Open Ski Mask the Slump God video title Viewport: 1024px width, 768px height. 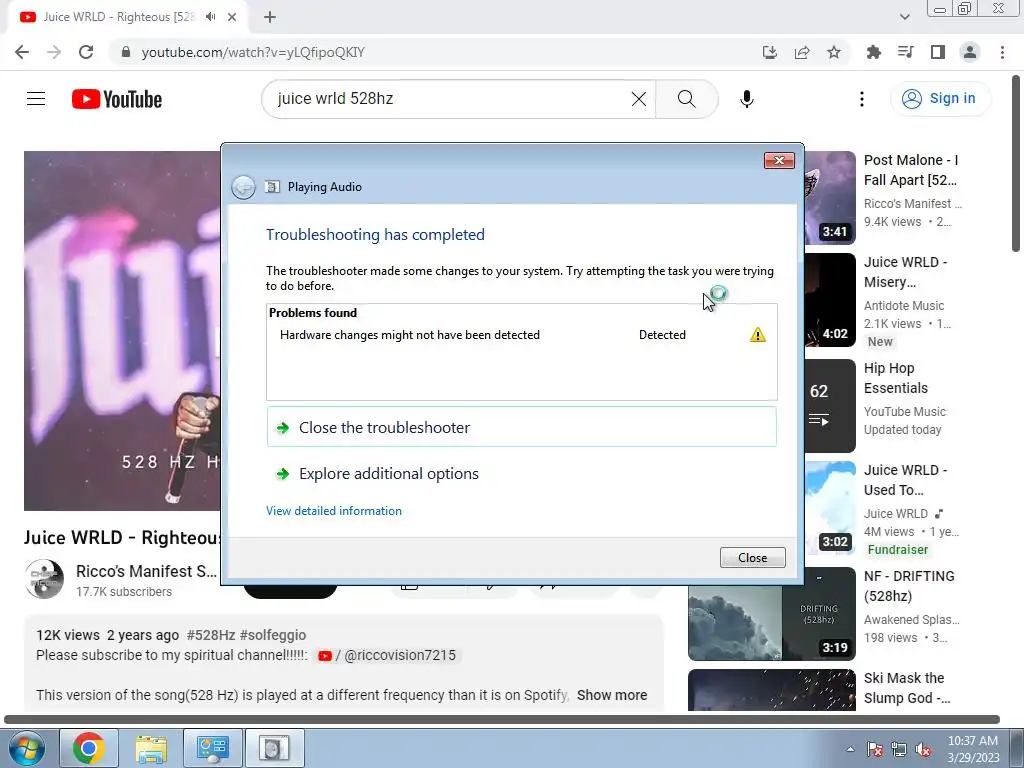(907, 688)
